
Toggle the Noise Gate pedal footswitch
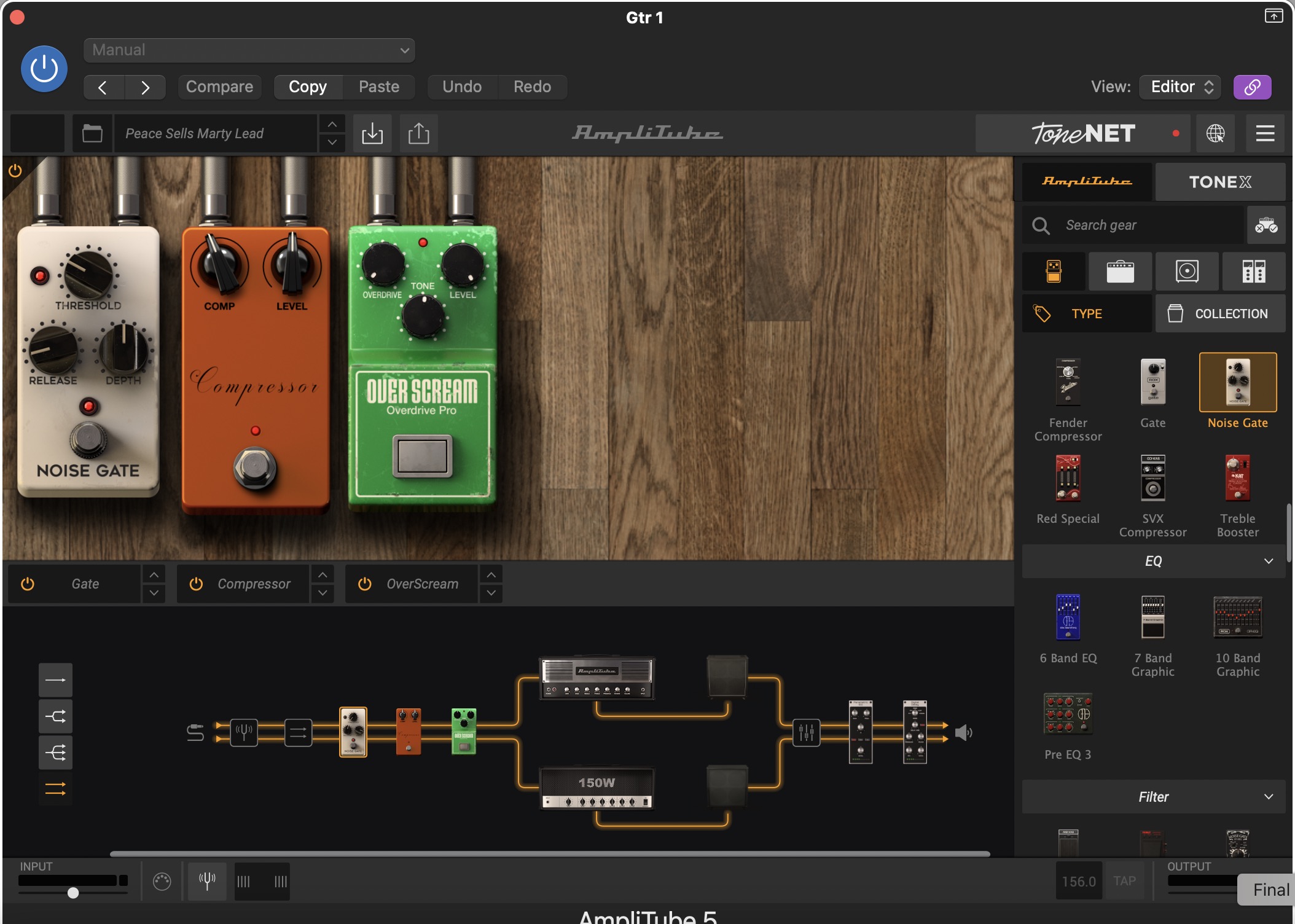tap(88, 439)
